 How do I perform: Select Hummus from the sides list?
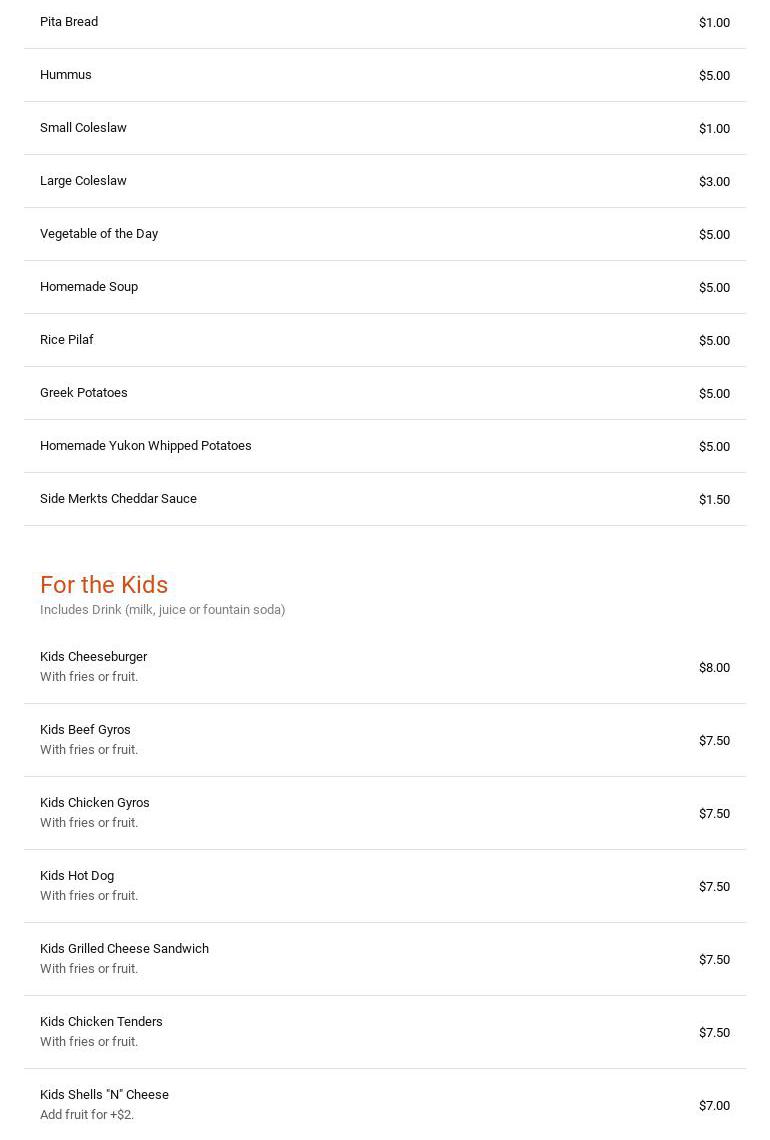tap(66, 75)
